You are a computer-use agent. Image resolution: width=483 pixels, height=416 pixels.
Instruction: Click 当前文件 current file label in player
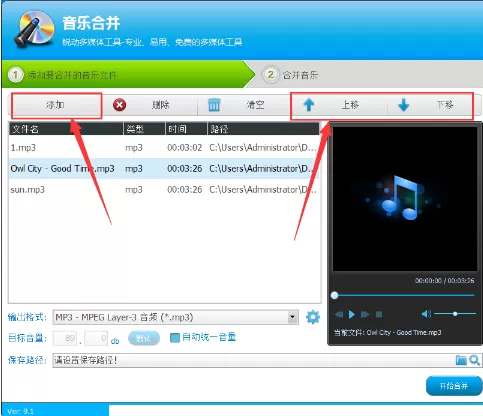pos(388,333)
